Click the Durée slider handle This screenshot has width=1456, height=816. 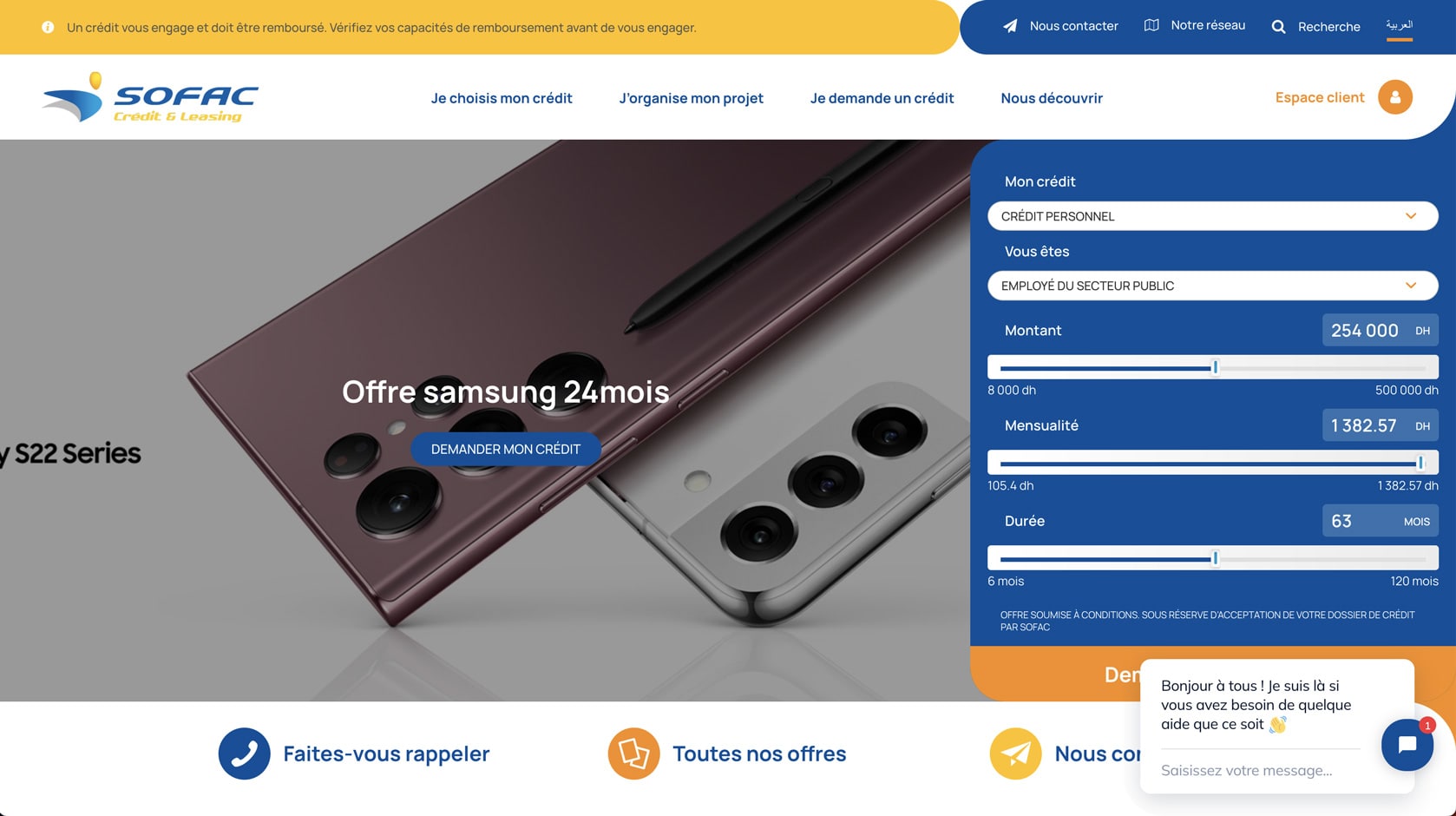click(x=1215, y=559)
